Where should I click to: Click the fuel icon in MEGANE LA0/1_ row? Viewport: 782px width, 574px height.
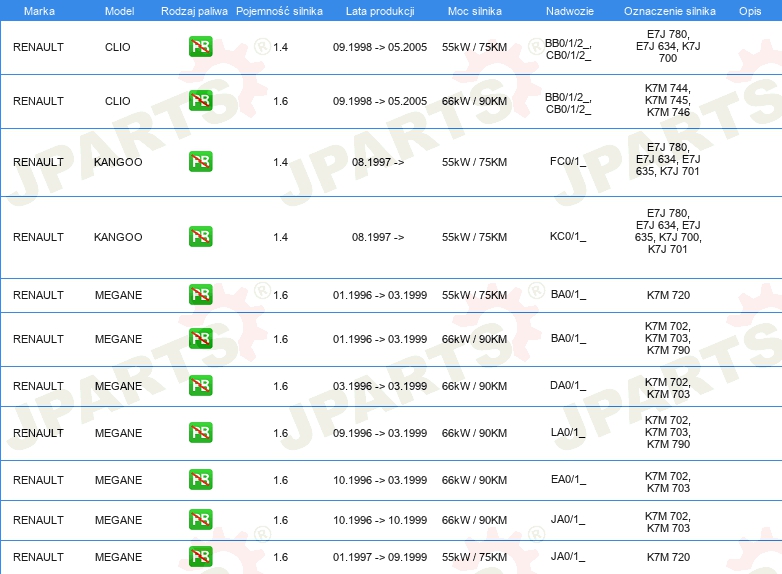click(200, 432)
